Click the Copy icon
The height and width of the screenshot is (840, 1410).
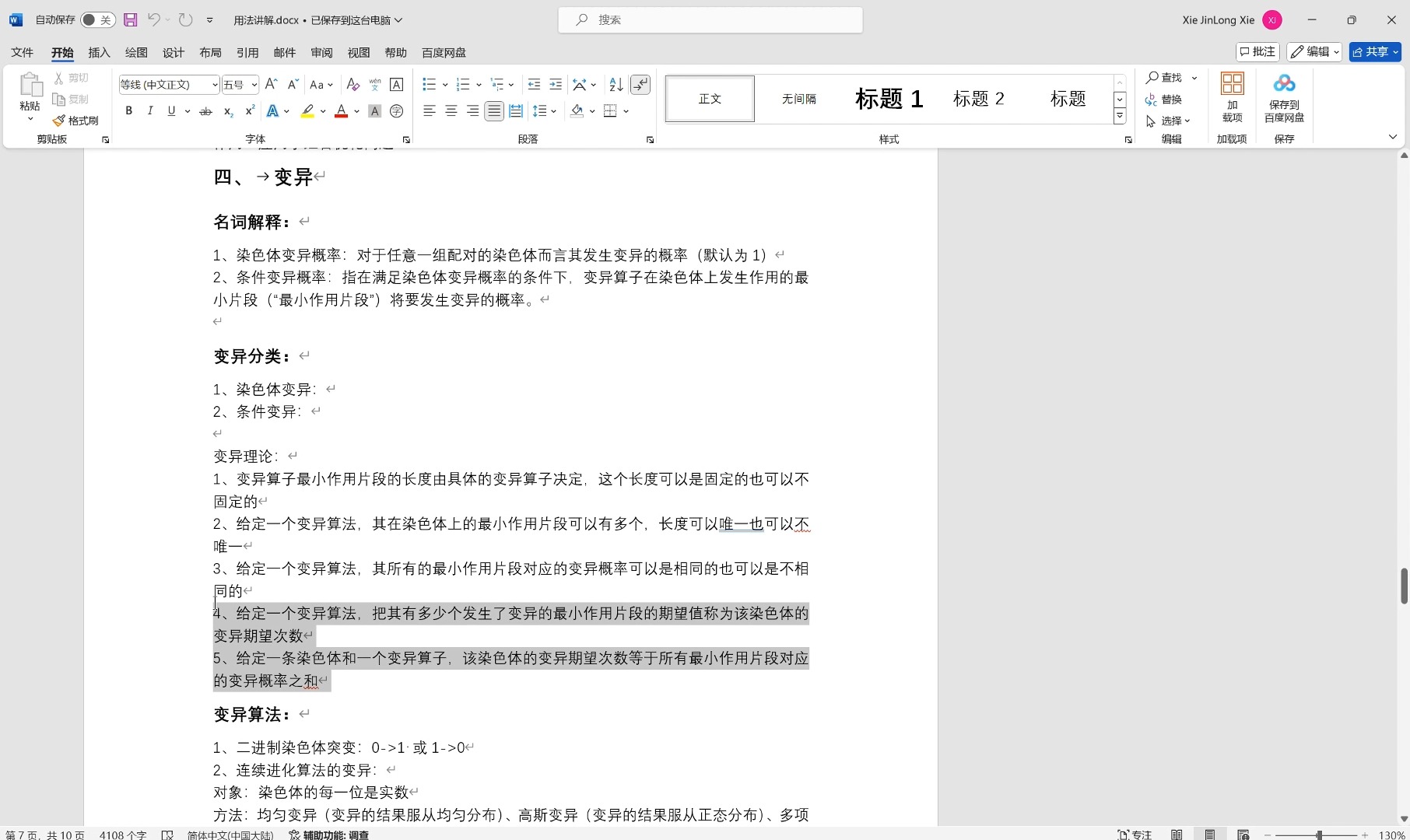tap(71, 100)
